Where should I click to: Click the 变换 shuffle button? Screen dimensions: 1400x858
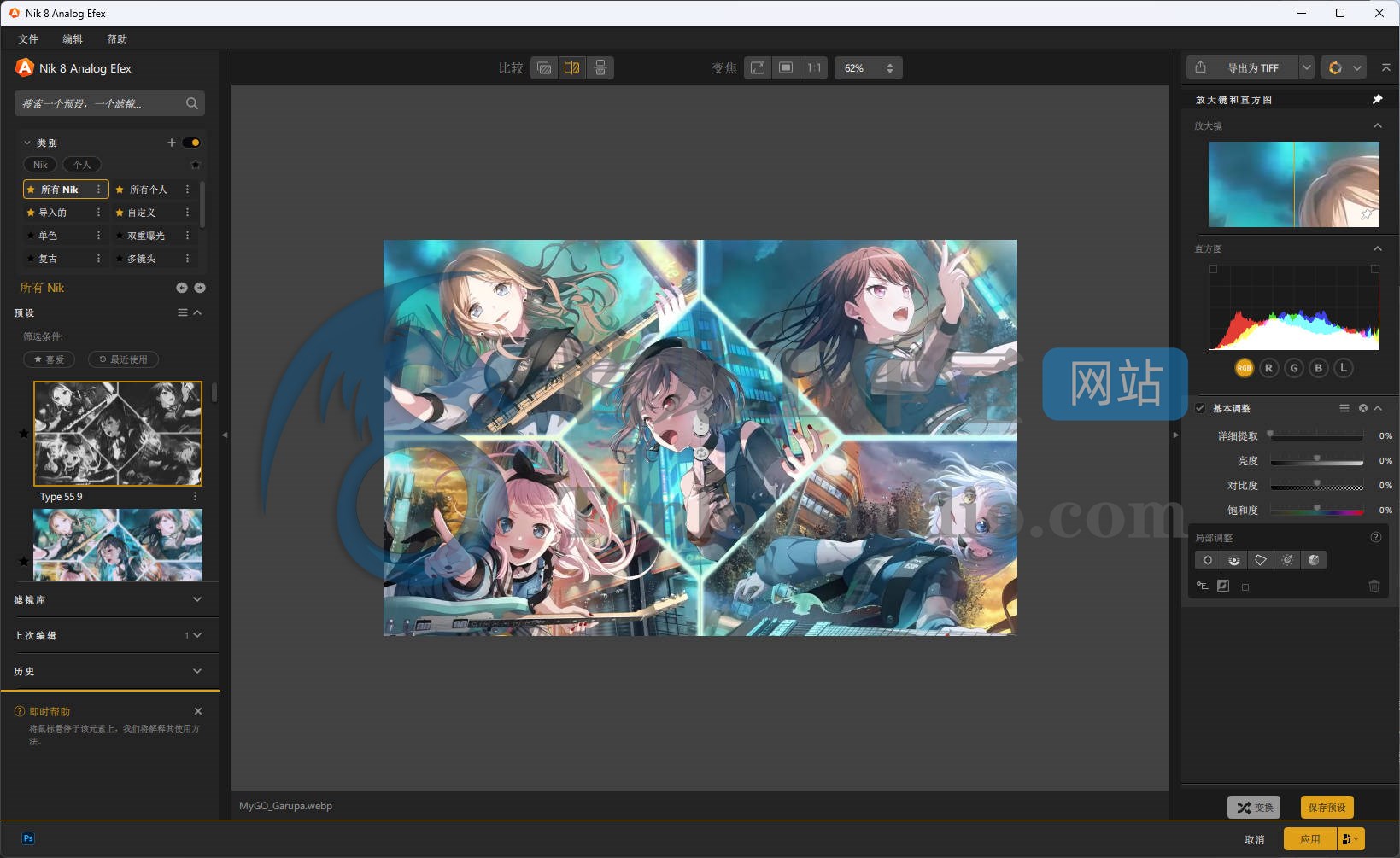(1254, 808)
